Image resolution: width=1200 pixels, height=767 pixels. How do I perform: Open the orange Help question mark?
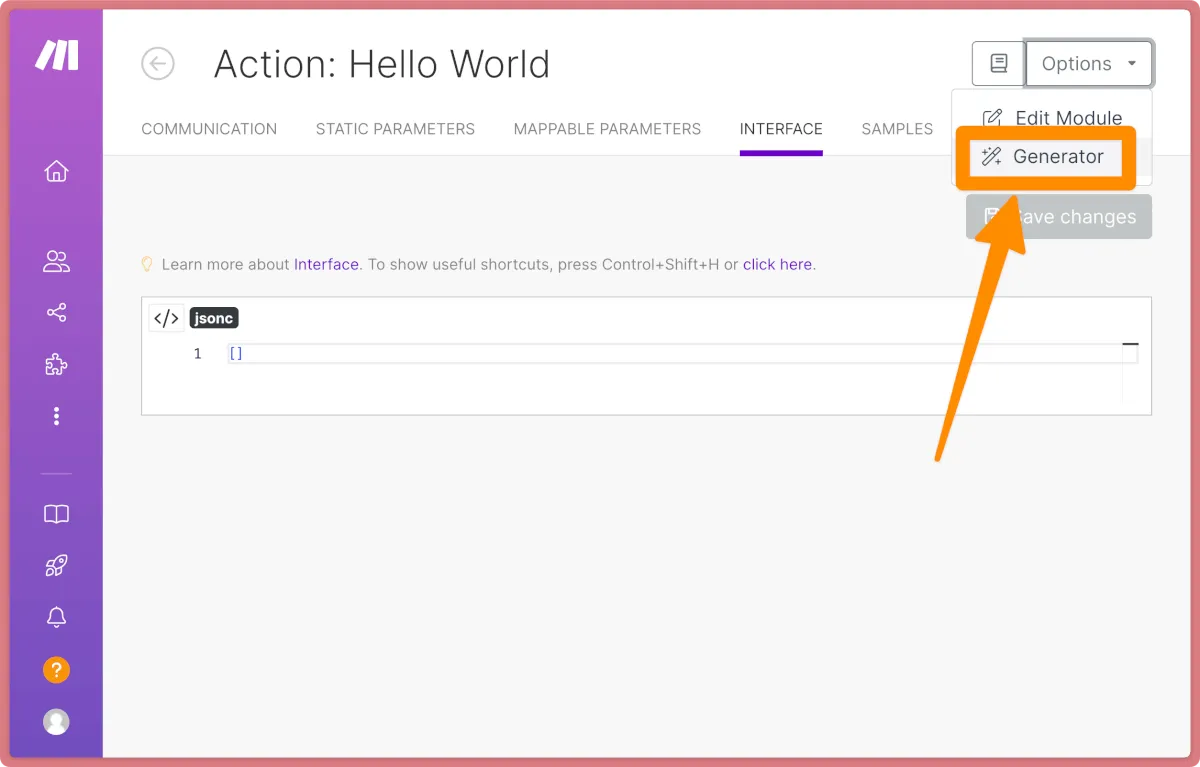coord(57,670)
